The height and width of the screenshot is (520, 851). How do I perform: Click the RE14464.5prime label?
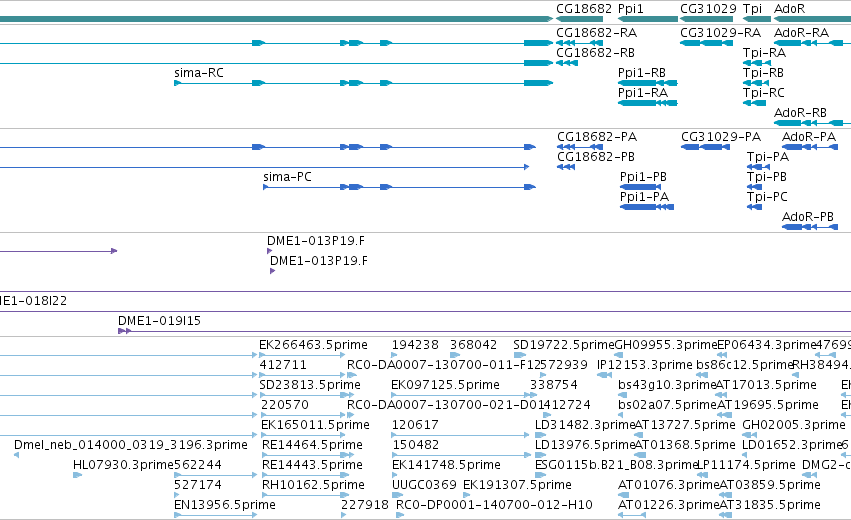(312, 445)
